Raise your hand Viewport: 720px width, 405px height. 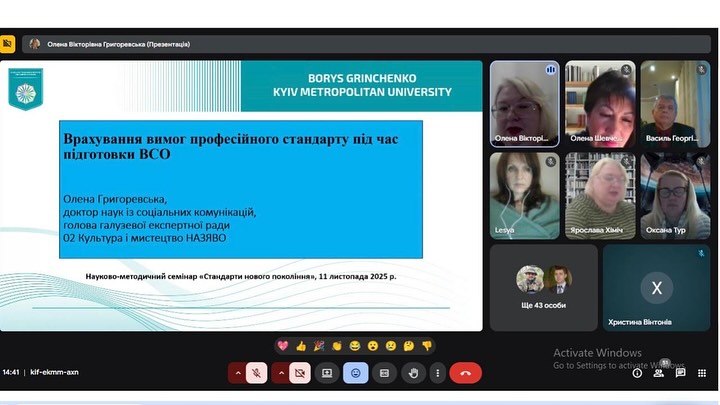pyautogui.click(x=411, y=372)
